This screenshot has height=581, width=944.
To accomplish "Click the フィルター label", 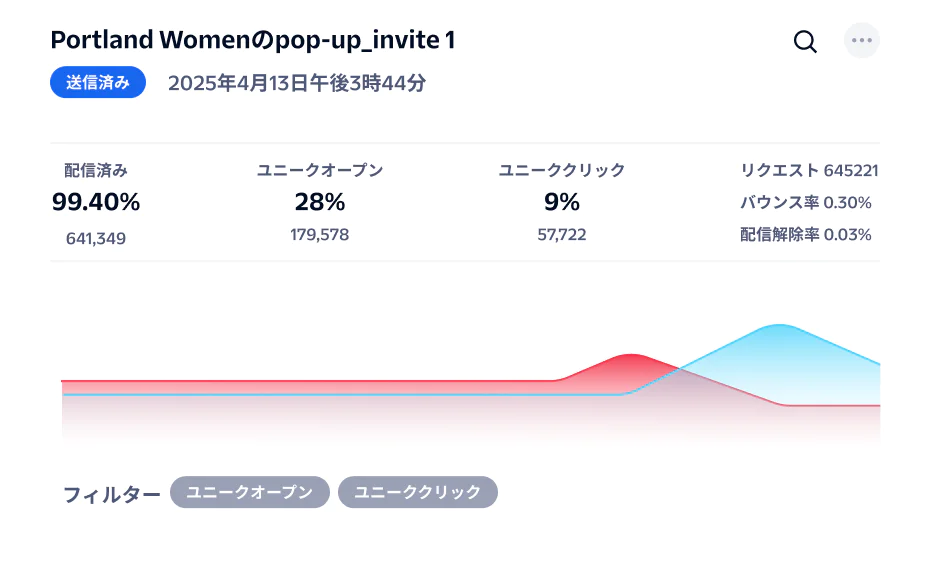I will tap(111, 494).
